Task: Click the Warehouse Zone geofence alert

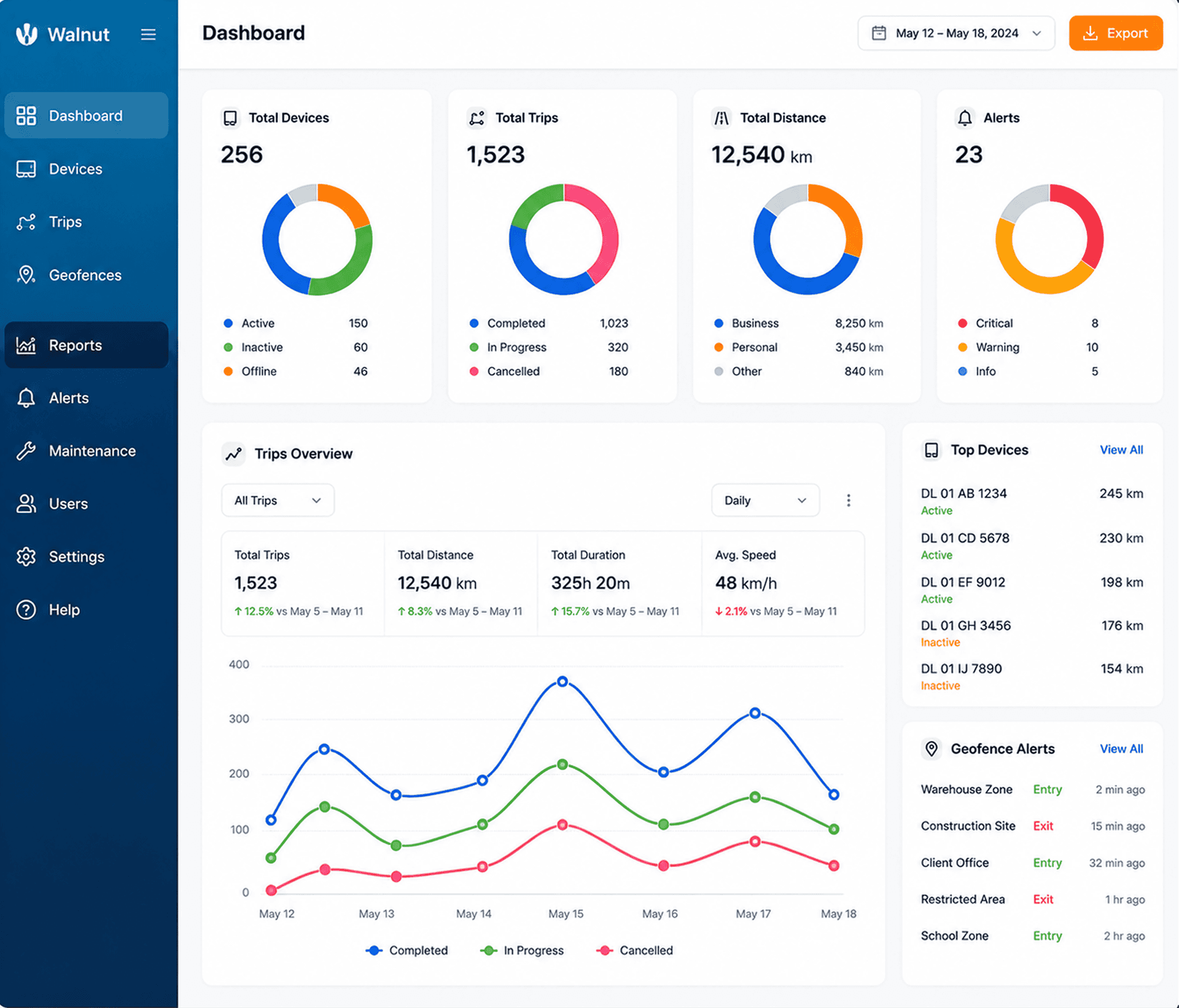Action: pyautogui.click(x=1032, y=789)
